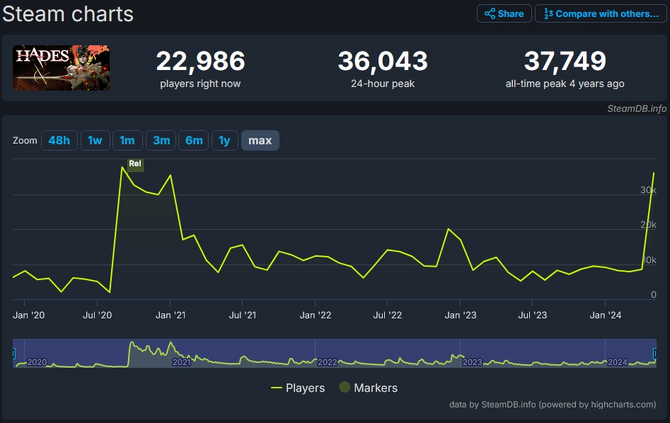Open the SteamDB.info link in footer

click(x=509, y=405)
